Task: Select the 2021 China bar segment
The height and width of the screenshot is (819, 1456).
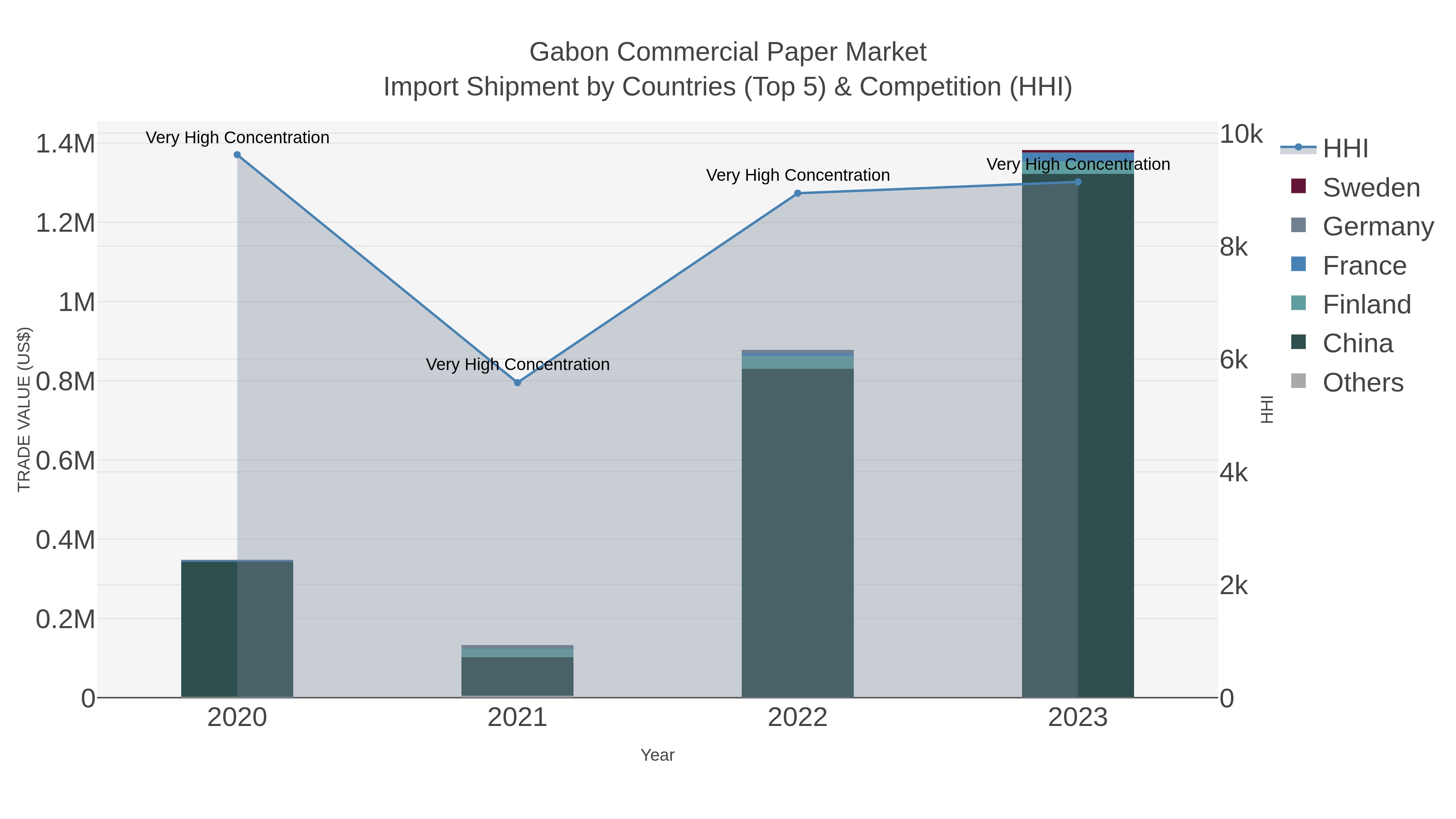Action: point(517,676)
